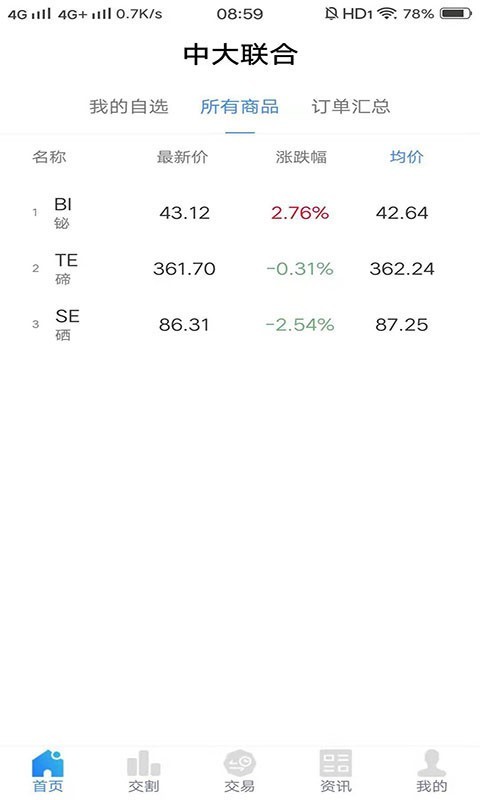The height and width of the screenshot is (800, 480).
Task: Tap the 中大联合 page title
Action: click(x=240, y=54)
